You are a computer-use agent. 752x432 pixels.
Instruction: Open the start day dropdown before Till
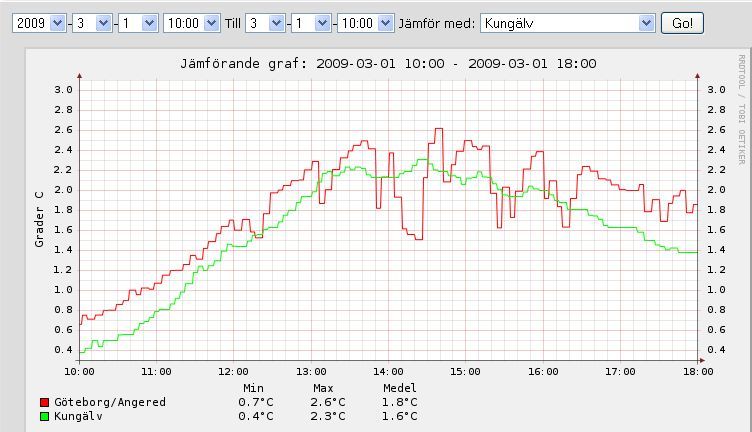tap(138, 22)
